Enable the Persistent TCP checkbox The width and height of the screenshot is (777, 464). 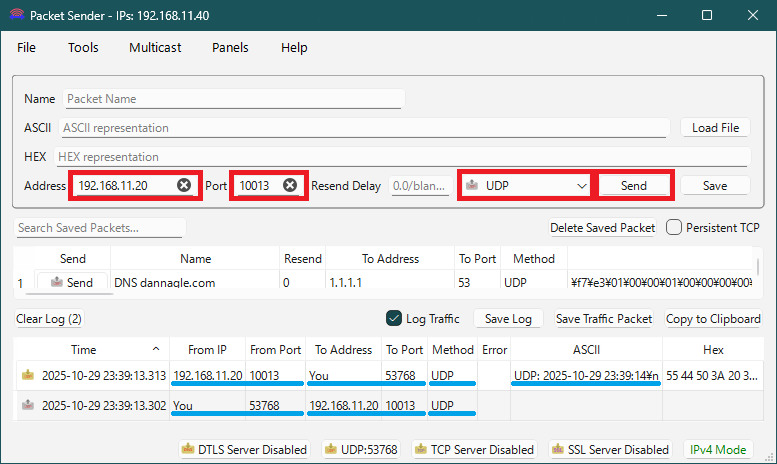pos(674,227)
